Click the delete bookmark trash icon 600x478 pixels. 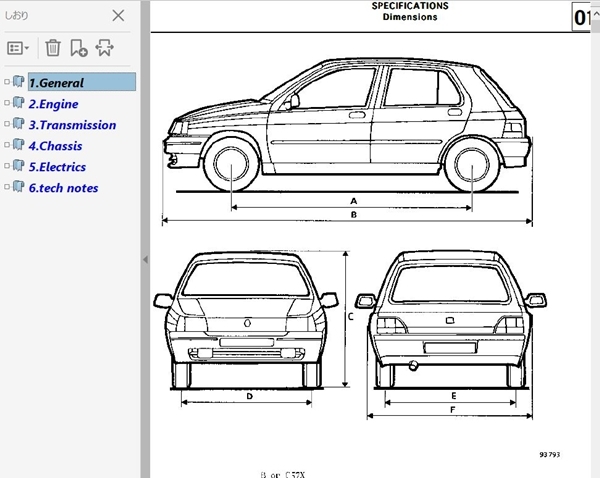[52, 48]
